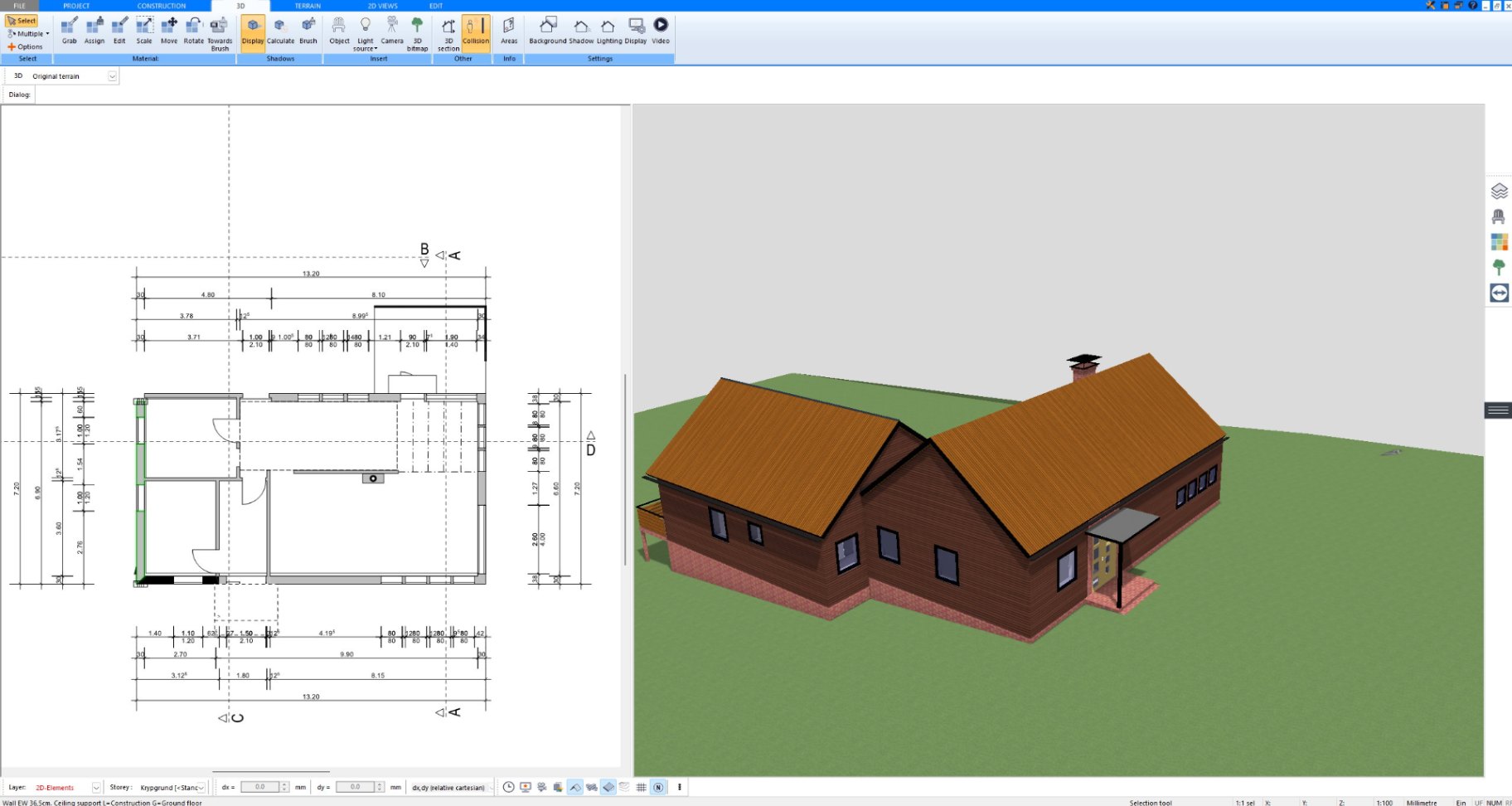The width and height of the screenshot is (1512, 806).
Task: Toggle the north arrow N button
Action: point(658,787)
